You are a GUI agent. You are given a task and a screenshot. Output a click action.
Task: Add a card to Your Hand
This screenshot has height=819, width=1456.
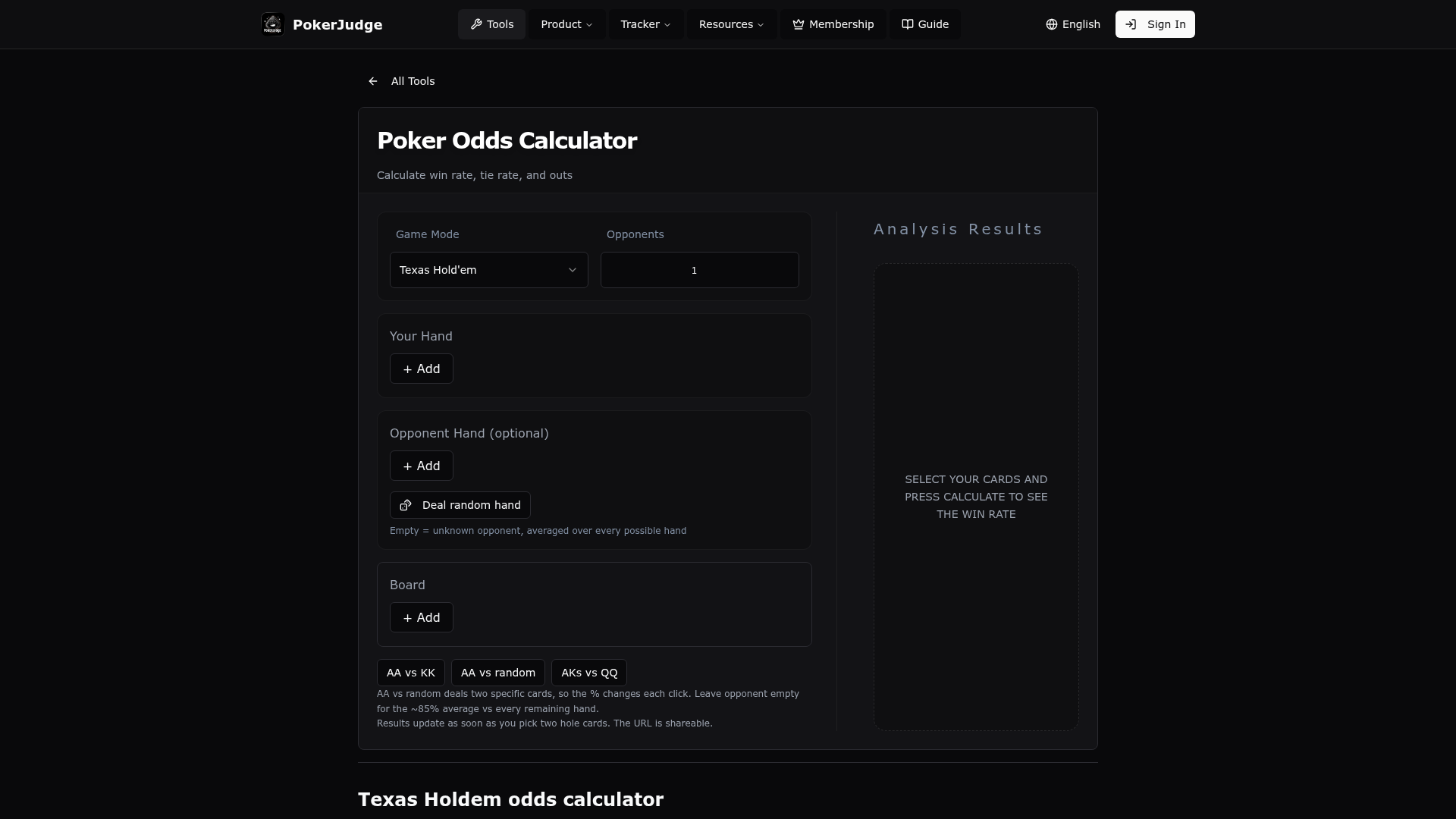click(x=422, y=369)
